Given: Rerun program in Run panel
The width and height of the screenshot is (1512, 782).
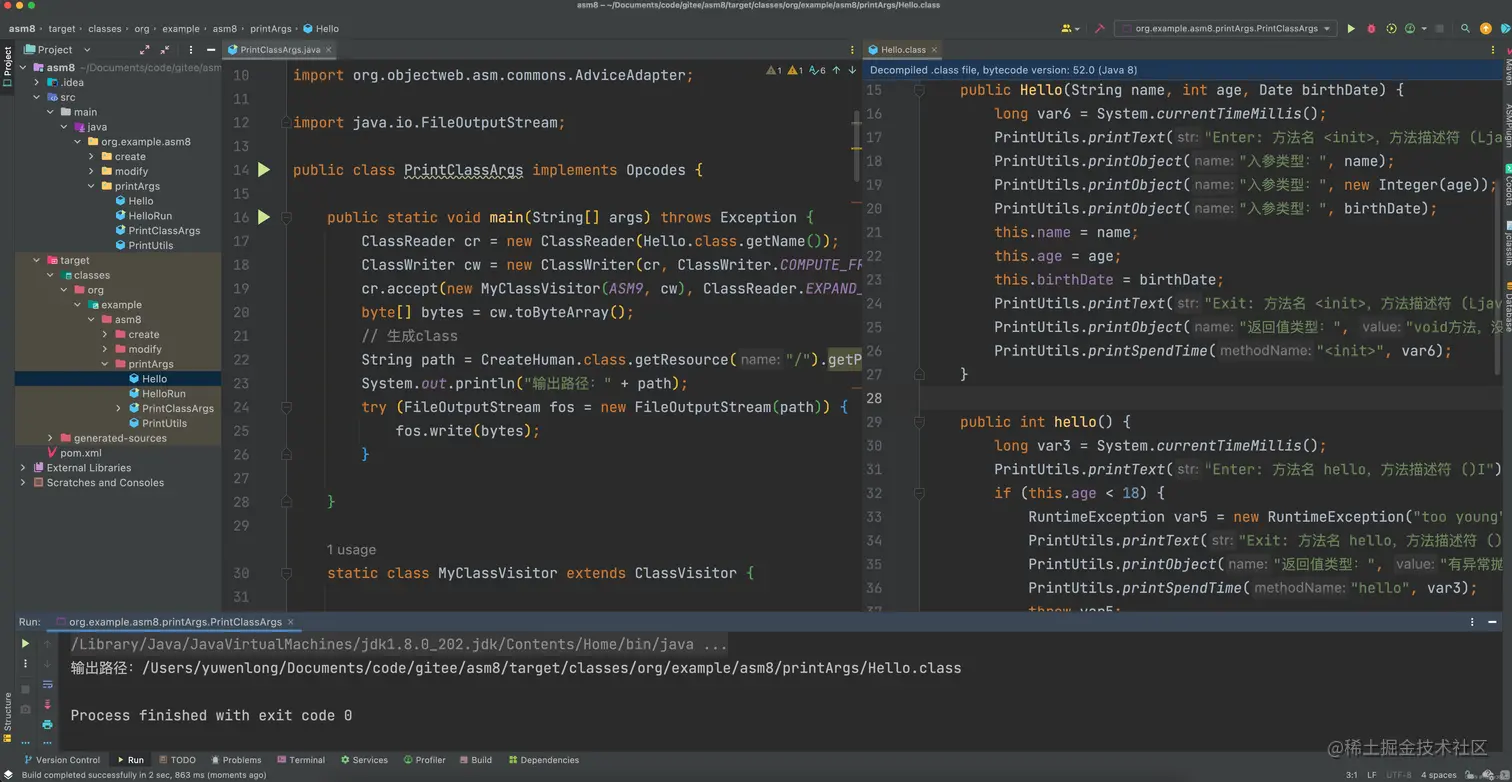Looking at the screenshot, I should pyautogui.click(x=25, y=644).
